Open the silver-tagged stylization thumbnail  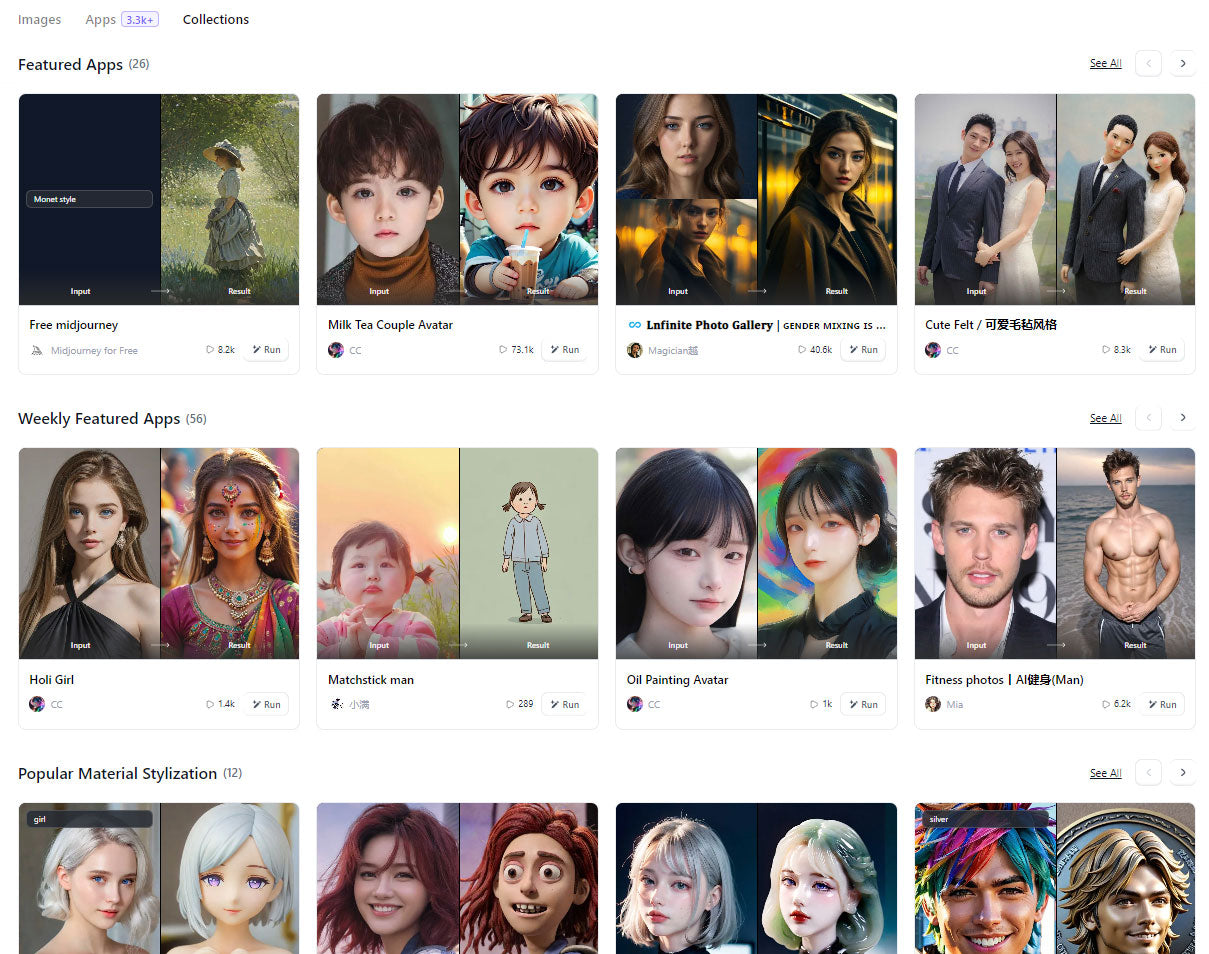point(1055,878)
